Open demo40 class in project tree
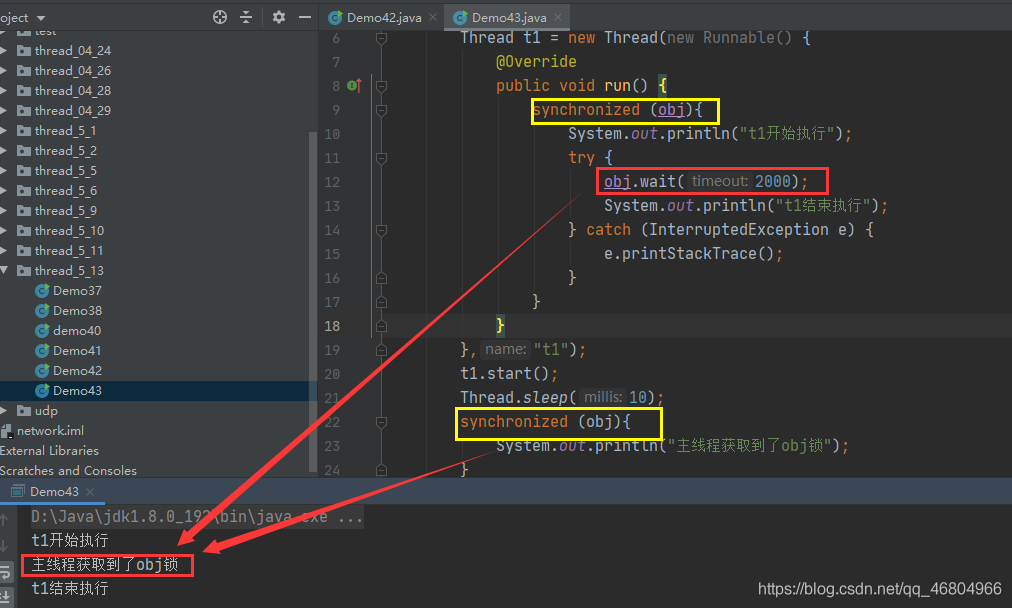Viewport: 1012px width, 608px height. click(77, 330)
